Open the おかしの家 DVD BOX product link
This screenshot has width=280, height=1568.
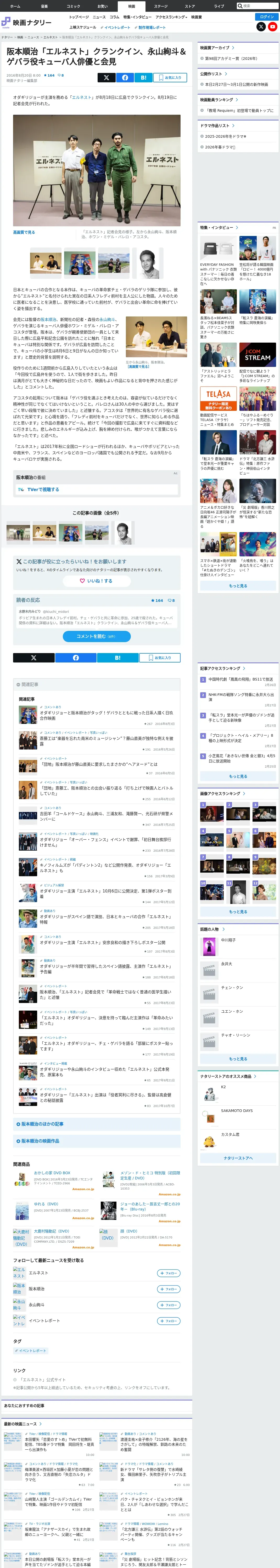[52, 1173]
